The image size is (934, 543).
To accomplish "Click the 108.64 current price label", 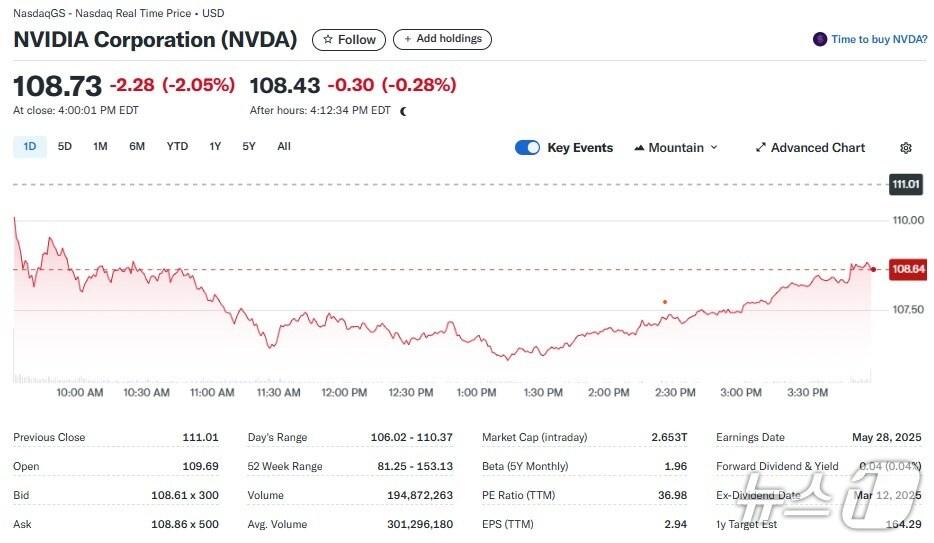I will [x=908, y=269].
